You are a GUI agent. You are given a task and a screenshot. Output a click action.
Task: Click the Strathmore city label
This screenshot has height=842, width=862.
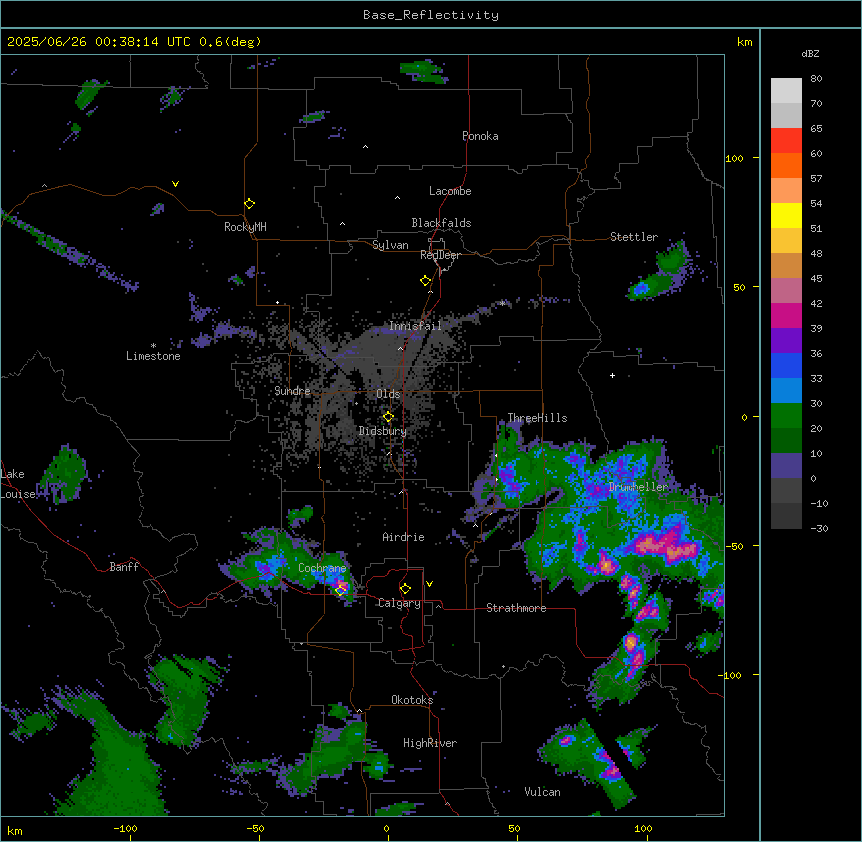516,608
